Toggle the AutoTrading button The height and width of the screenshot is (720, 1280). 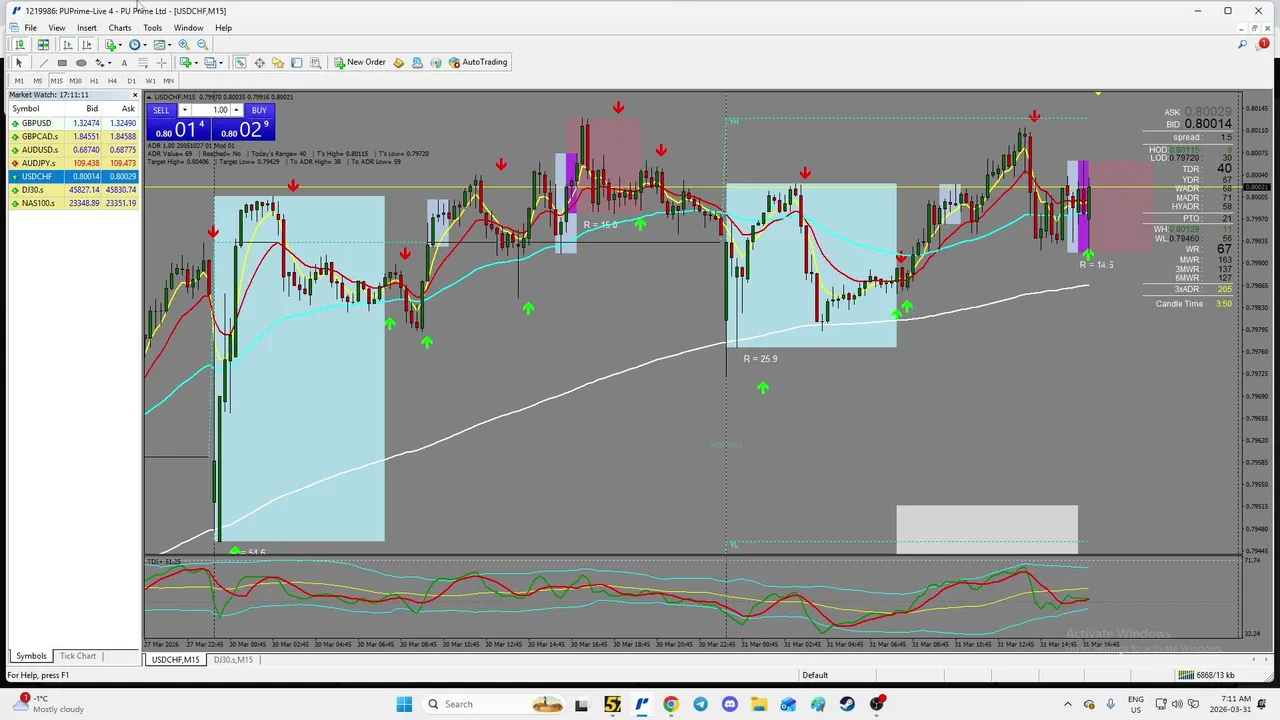478,63
